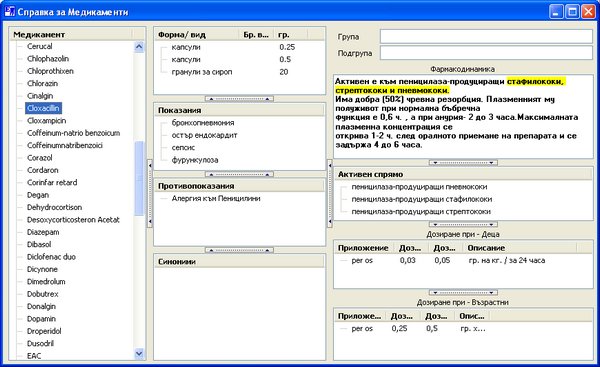Select гранули за сироп row
Screen dimensions: 600x367
239,72
